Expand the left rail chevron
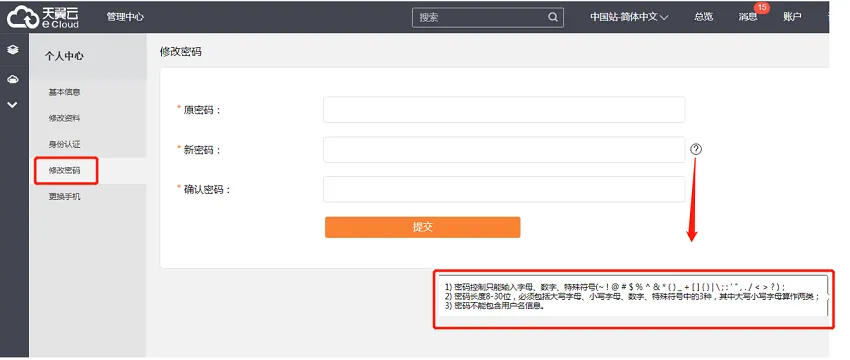The width and height of the screenshot is (850, 360). (12, 105)
